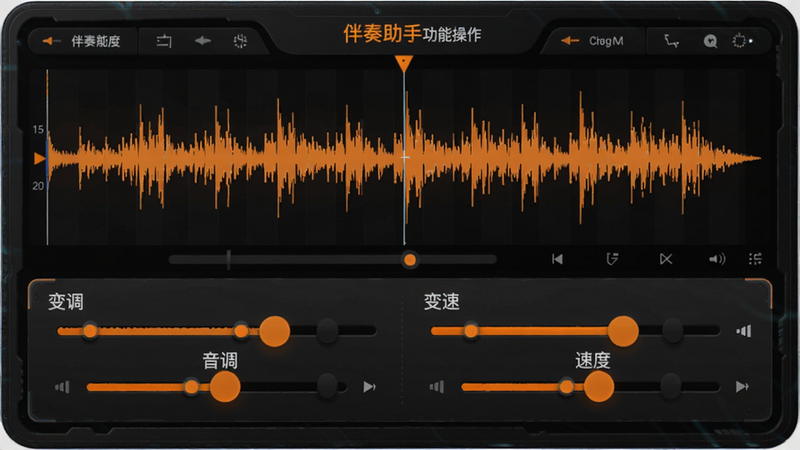This screenshot has height=450, width=800.
Task: Open the 伴奏能度 panel label
Action: 96,41
